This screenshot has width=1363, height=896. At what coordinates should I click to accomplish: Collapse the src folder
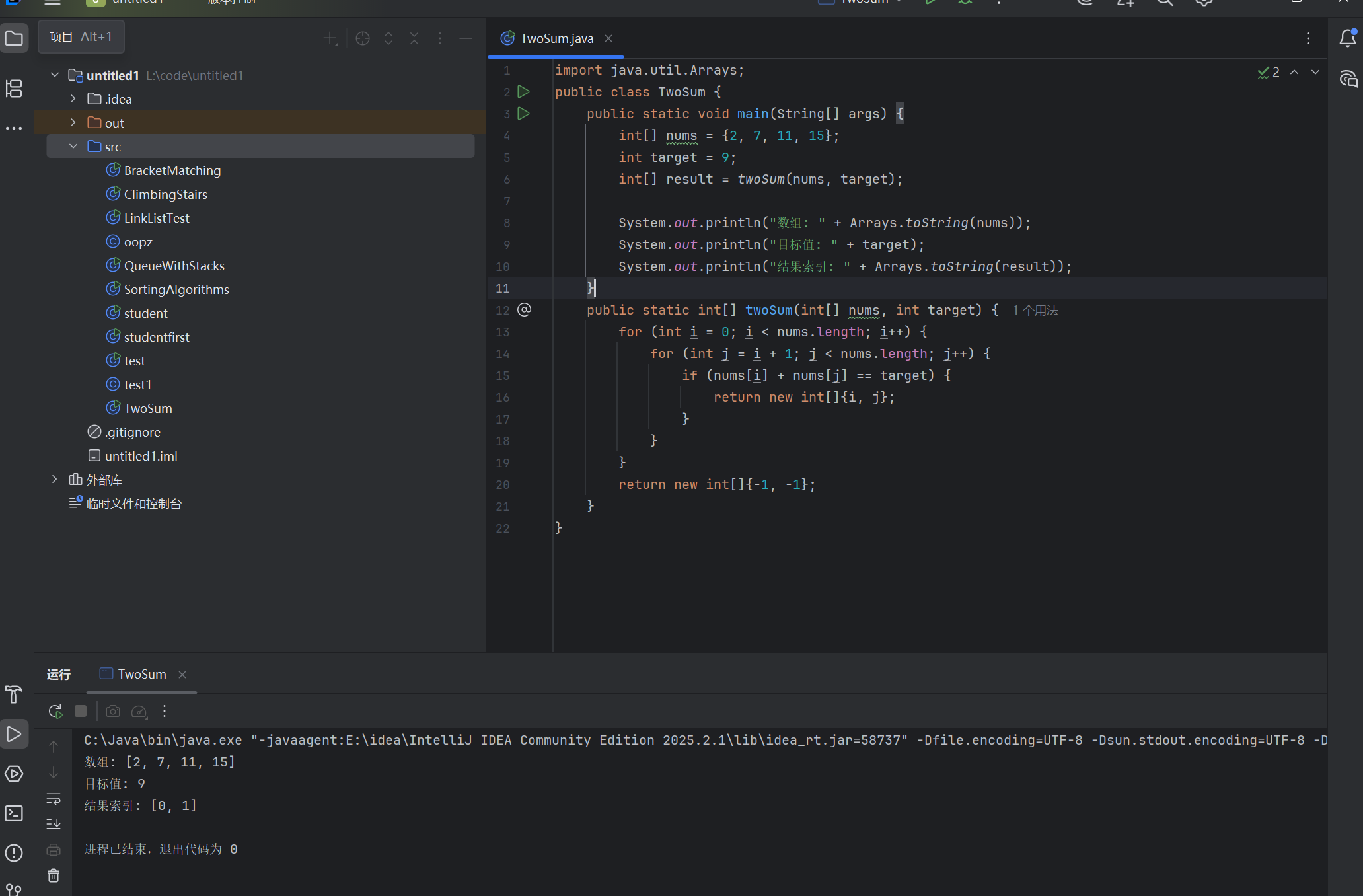73,146
